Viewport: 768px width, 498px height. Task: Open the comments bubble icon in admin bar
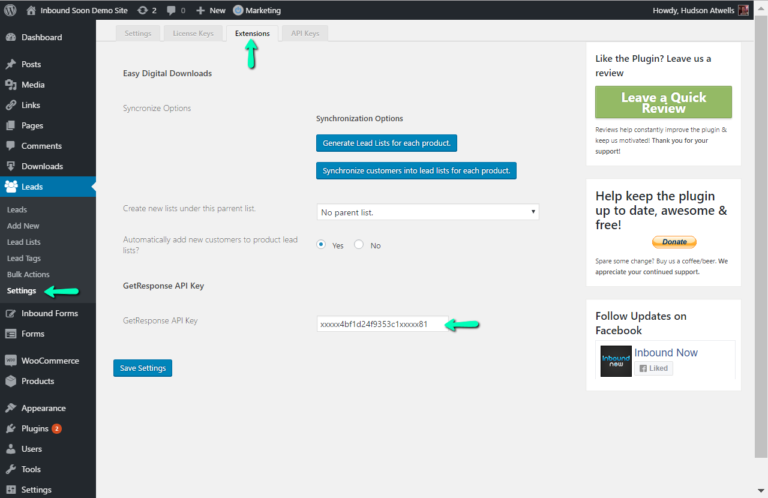coord(170,10)
